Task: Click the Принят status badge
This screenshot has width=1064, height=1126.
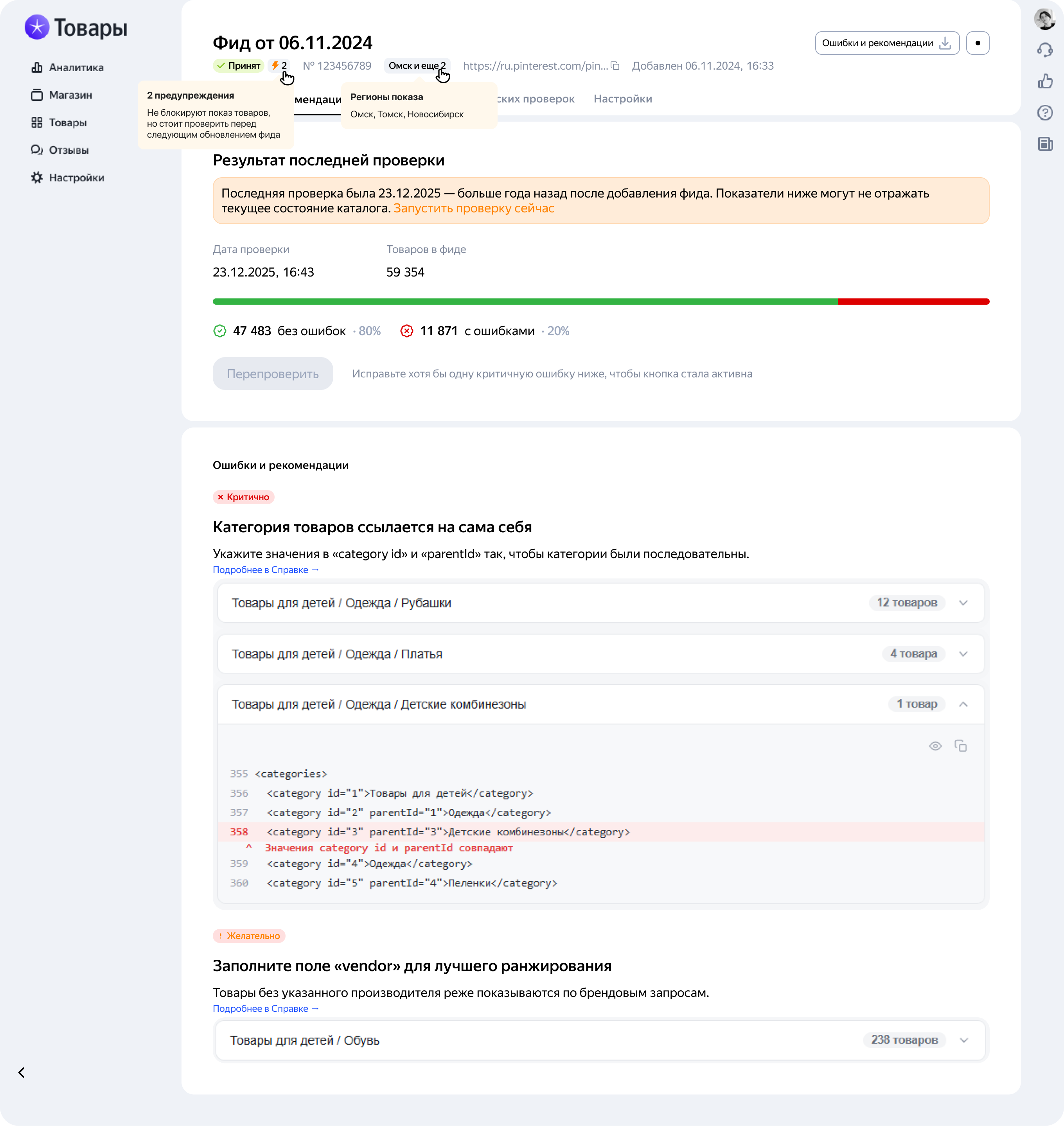Action: click(x=238, y=66)
